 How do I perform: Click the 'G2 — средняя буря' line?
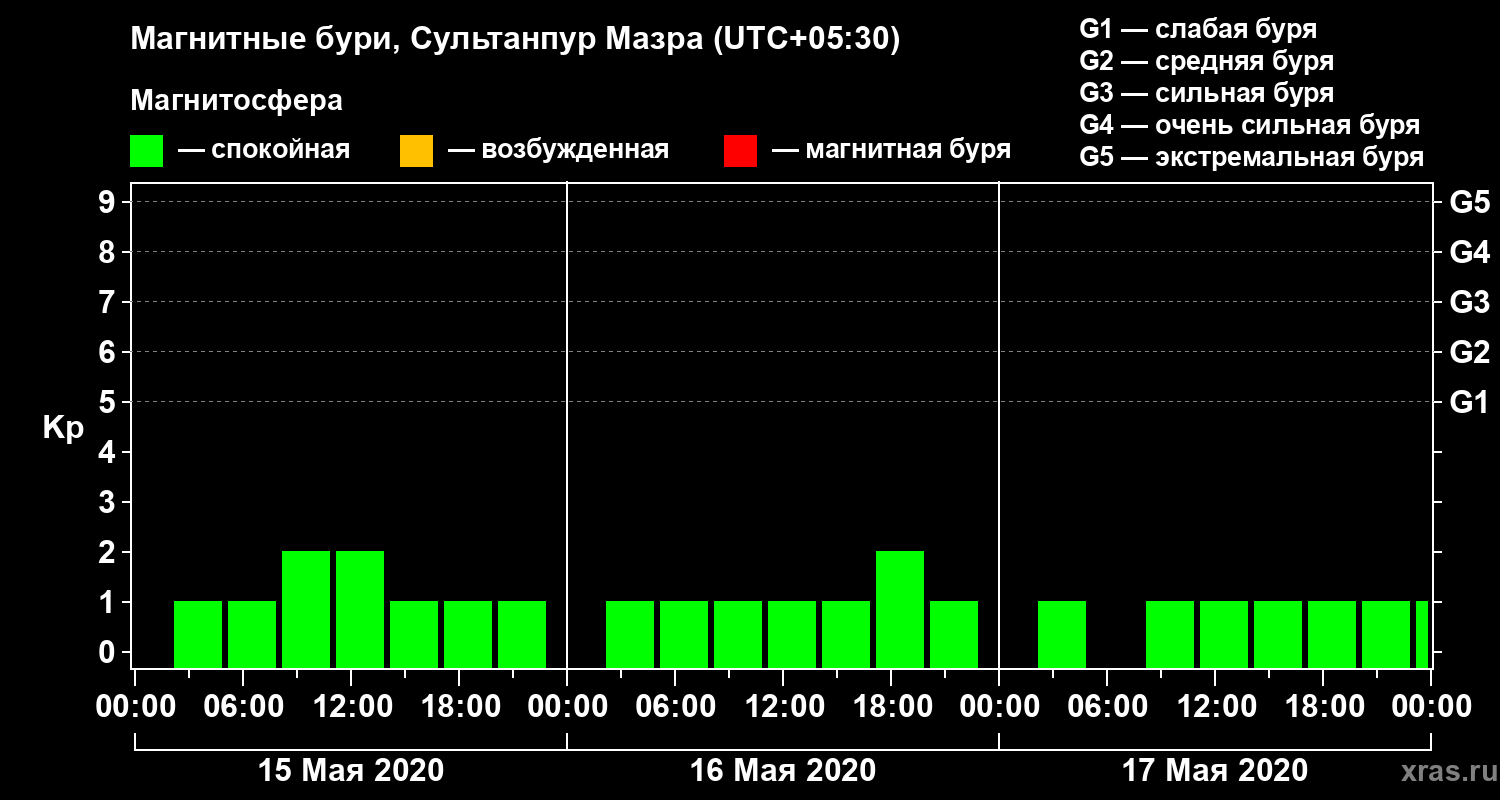tap(1207, 61)
